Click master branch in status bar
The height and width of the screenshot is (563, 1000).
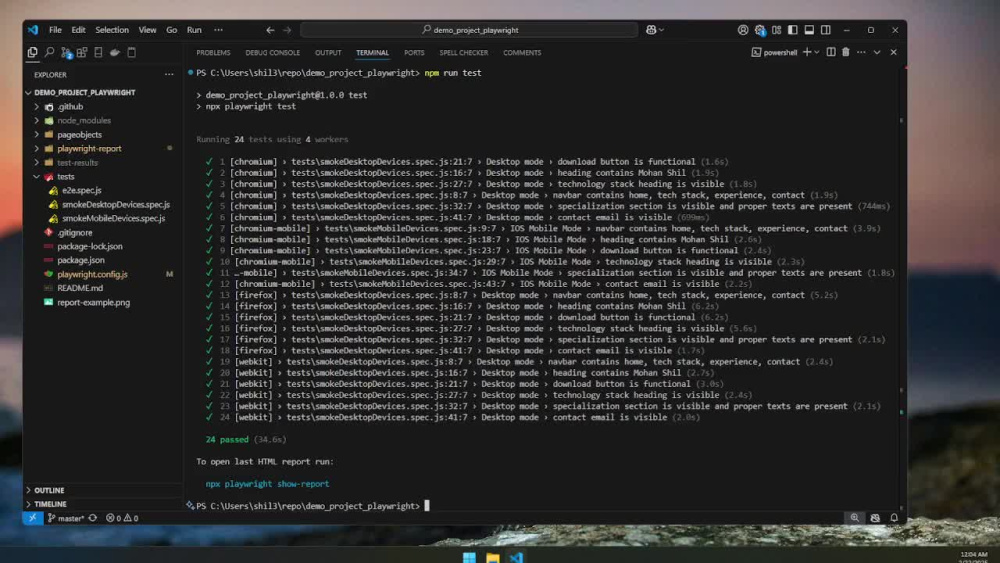[66, 518]
